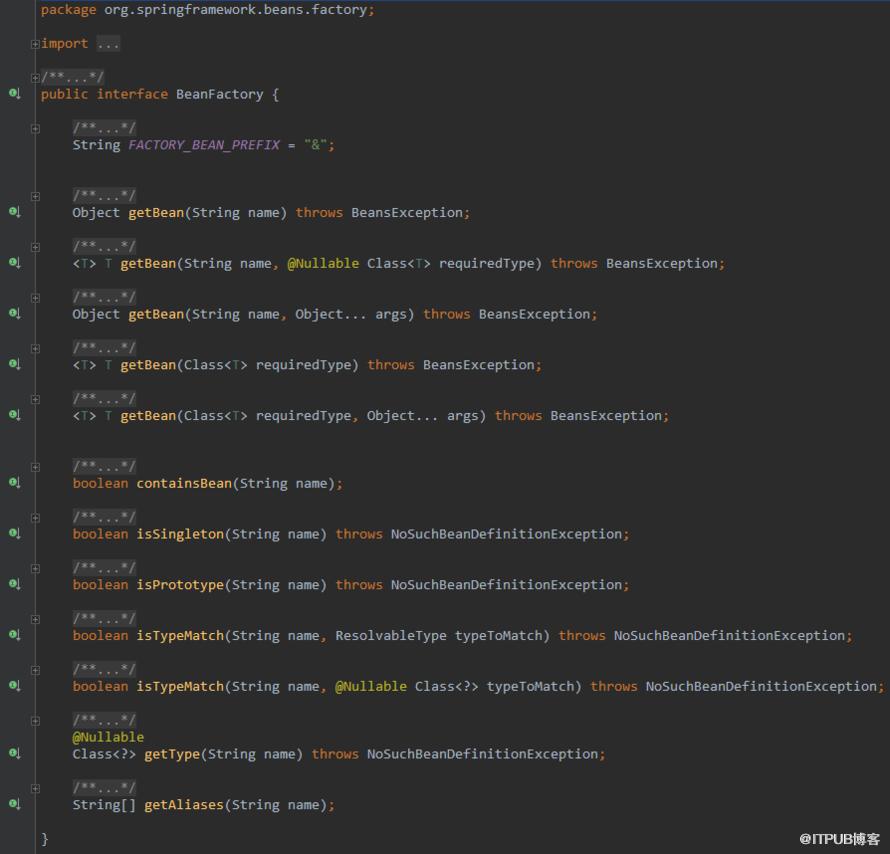
Task: Click gutter marker beside getBean(Class<T> requiredType) throws
Action: (x=15, y=364)
